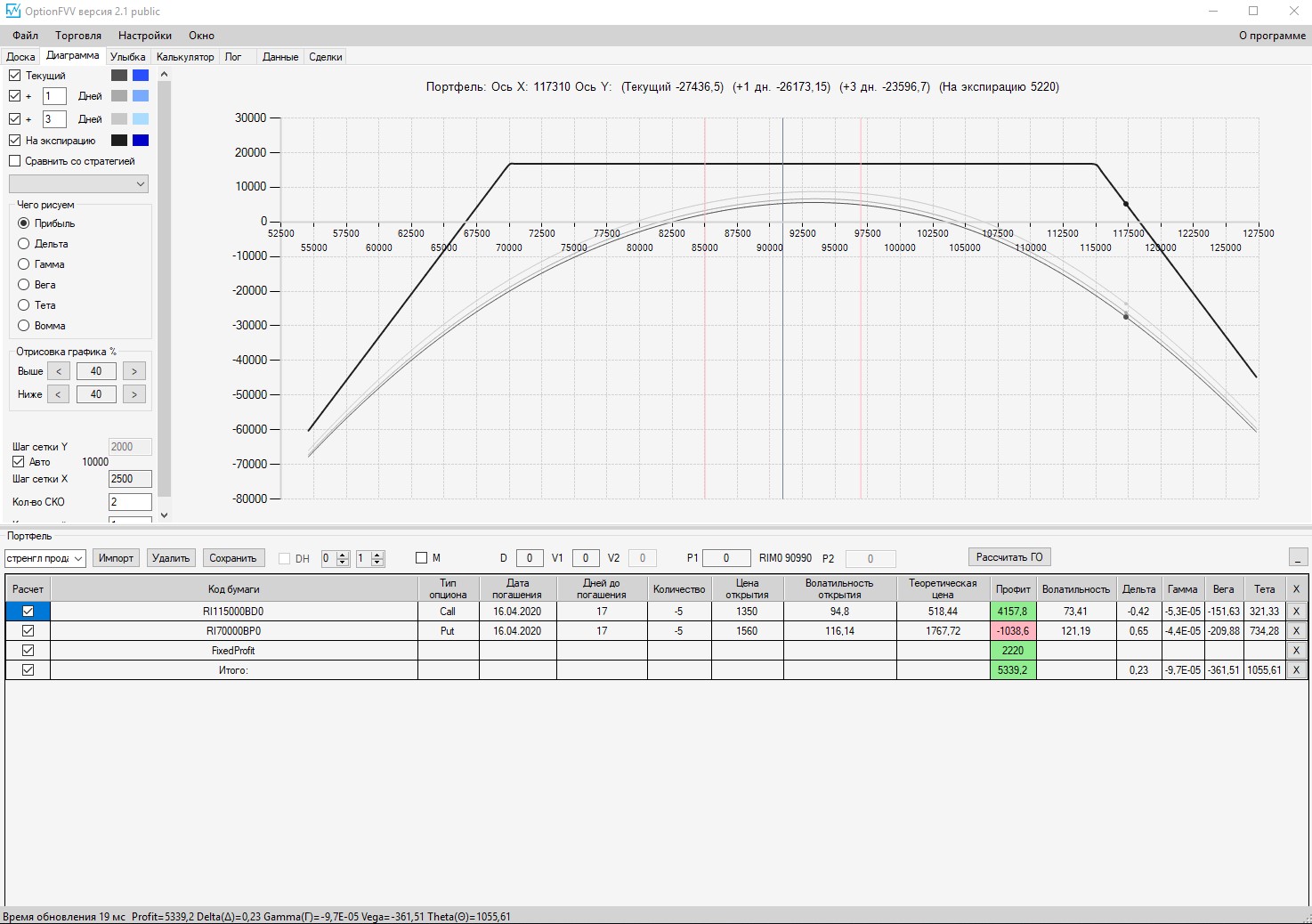This screenshot has height=924, width=1312.
Task: Click the first DH spinner showing 0
Action: (x=335, y=558)
